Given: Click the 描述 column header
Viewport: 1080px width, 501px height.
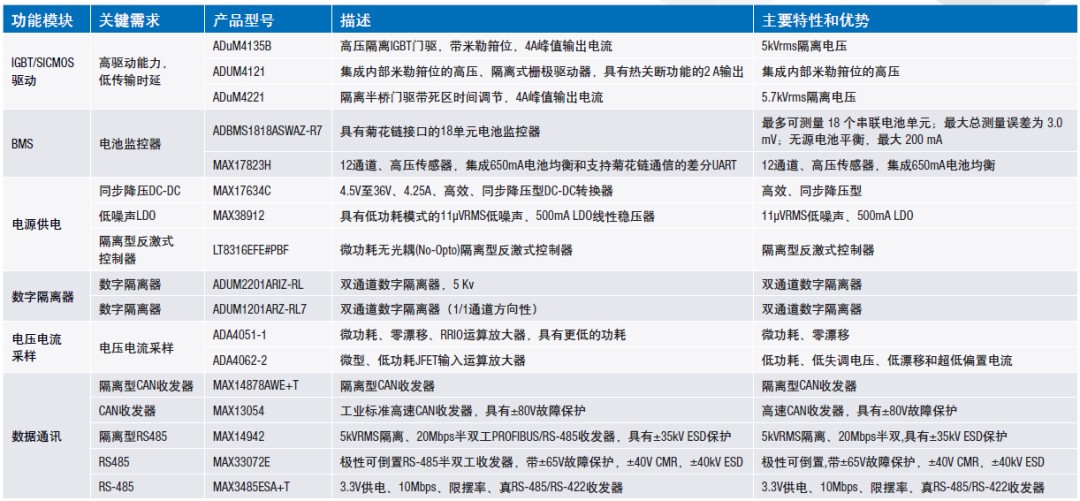Looking at the screenshot, I should [x=355, y=21].
